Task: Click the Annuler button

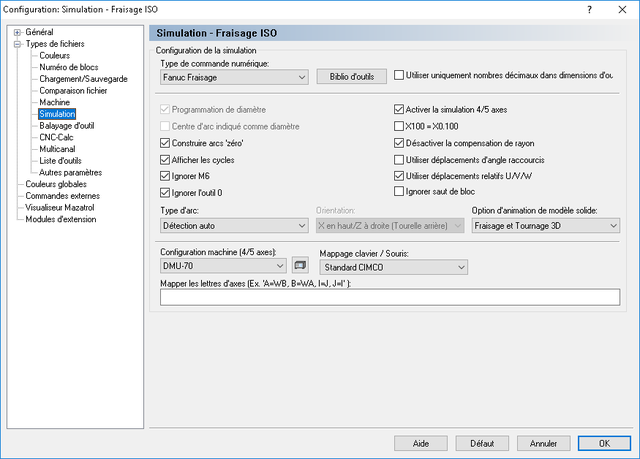Action: (543, 443)
